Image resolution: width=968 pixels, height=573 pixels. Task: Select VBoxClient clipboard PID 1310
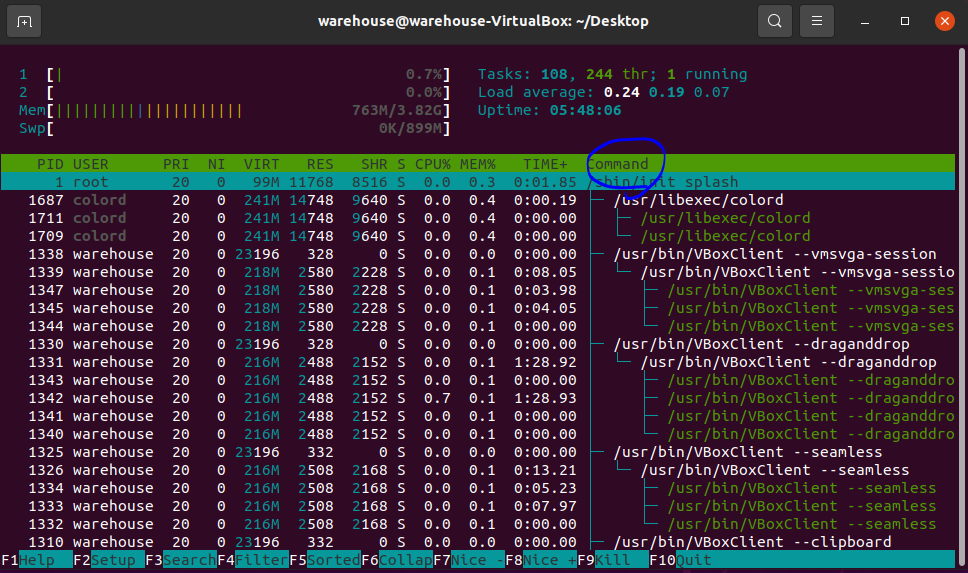pyautogui.click(x=478, y=542)
